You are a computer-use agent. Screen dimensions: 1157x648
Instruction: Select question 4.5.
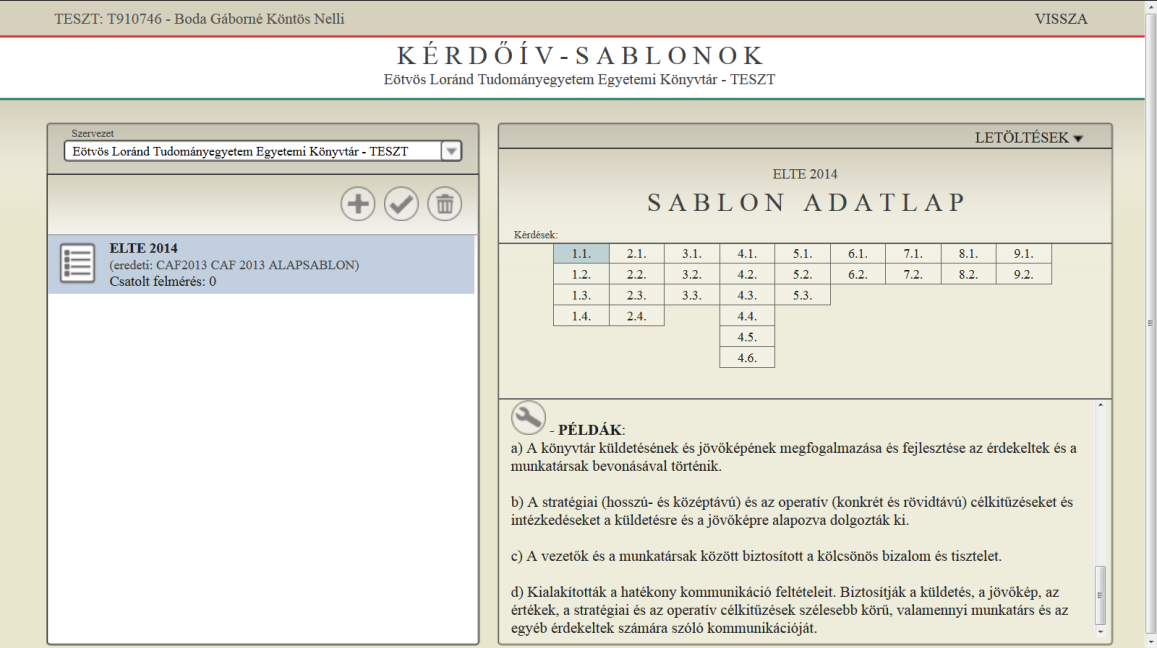[x=747, y=337]
